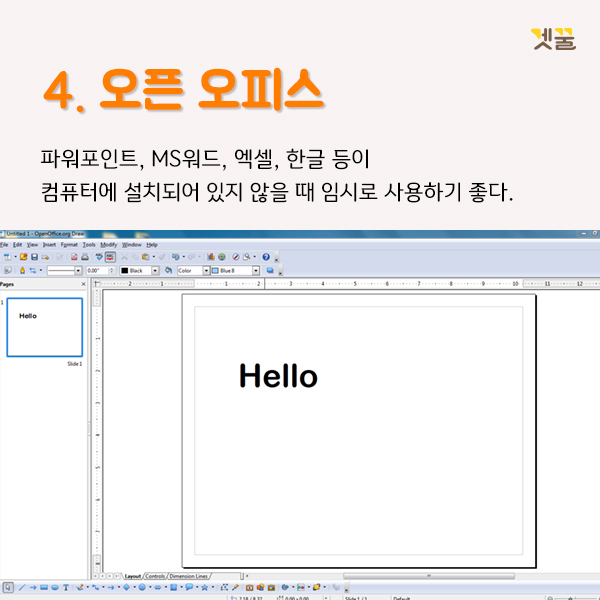This screenshot has width=600, height=600.
Task: Toggle AutoSpellcheck ABC icon
Action: tap(110, 257)
